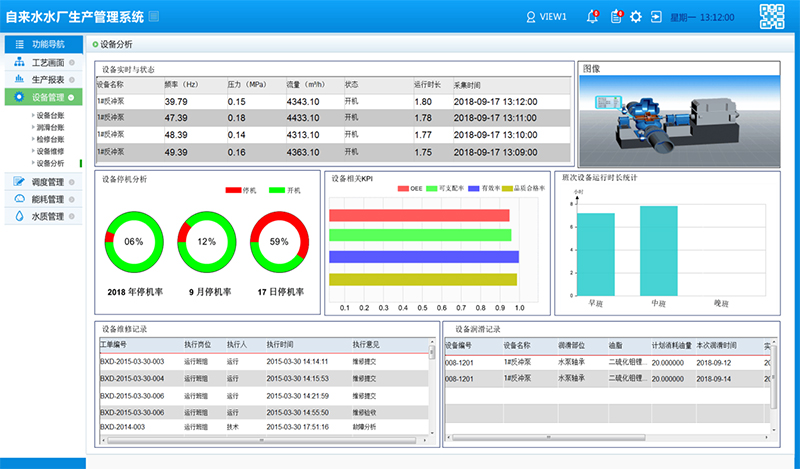800x469 pixels.
Task: Toggle the OEE legend in KPI chart
Action: tap(403, 188)
